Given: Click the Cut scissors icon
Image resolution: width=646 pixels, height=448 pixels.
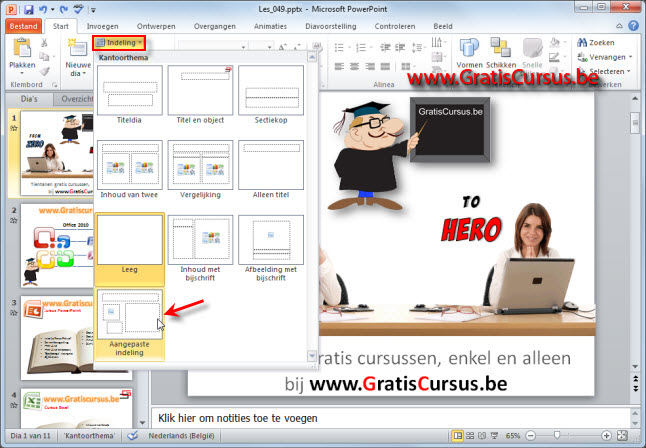Looking at the screenshot, I should (x=44, y=42).
